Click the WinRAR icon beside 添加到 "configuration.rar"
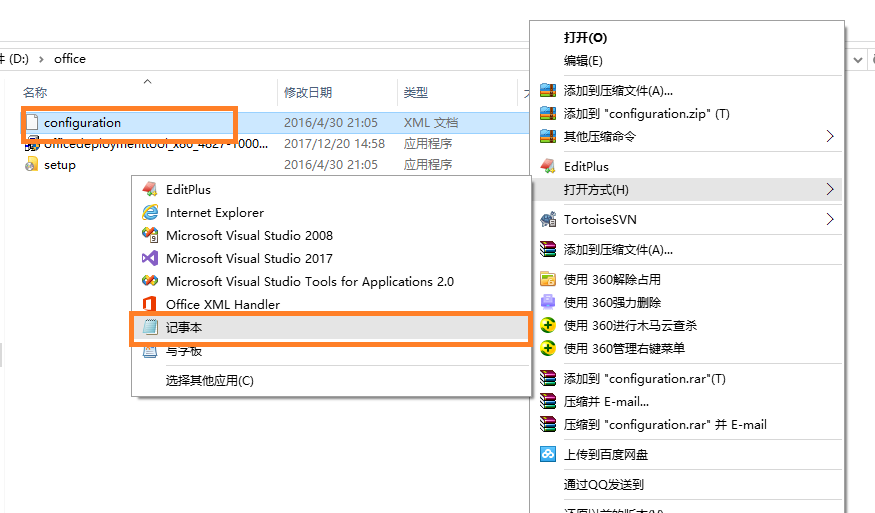The image size is (875, 513). click(548, 378)
